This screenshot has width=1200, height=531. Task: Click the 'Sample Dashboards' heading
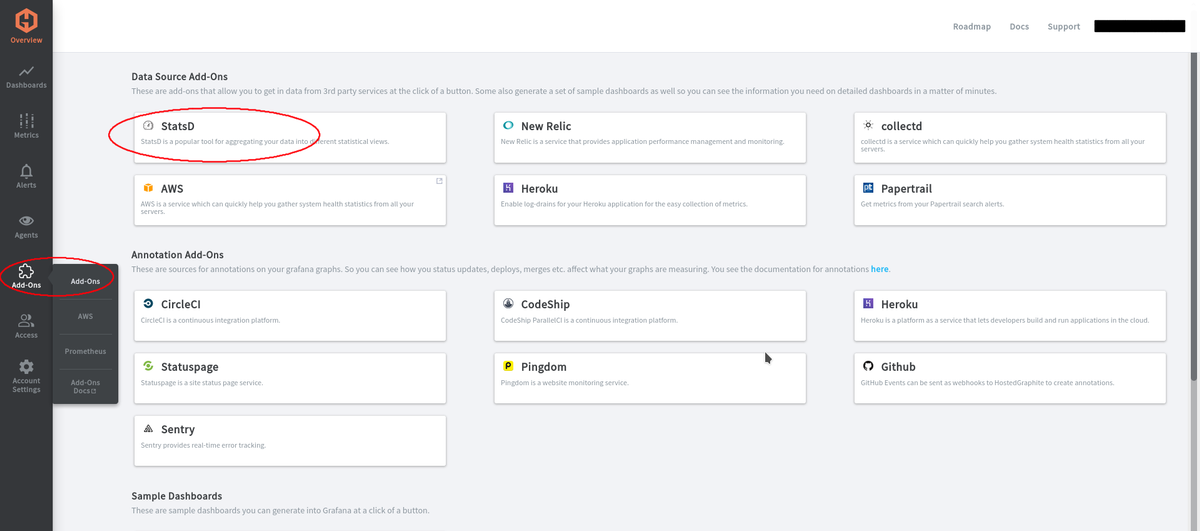176,495
